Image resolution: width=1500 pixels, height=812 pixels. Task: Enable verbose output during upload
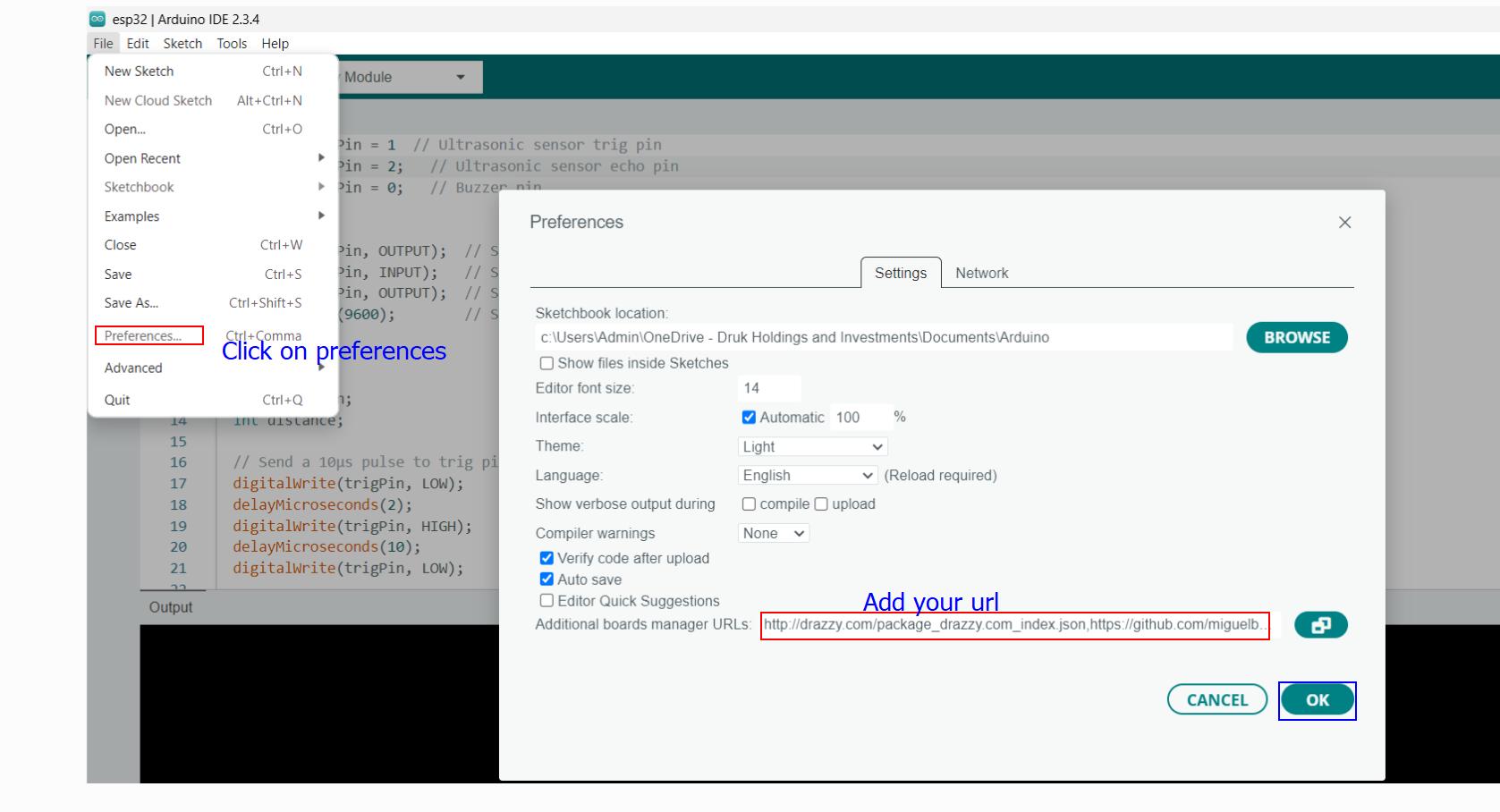pos(821,504)
